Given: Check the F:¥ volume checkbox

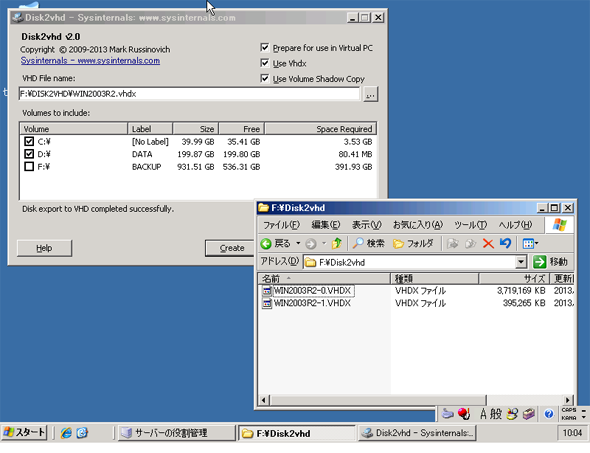Looking at the screenshot, I should pyautogui.click(x=29, y=166).
